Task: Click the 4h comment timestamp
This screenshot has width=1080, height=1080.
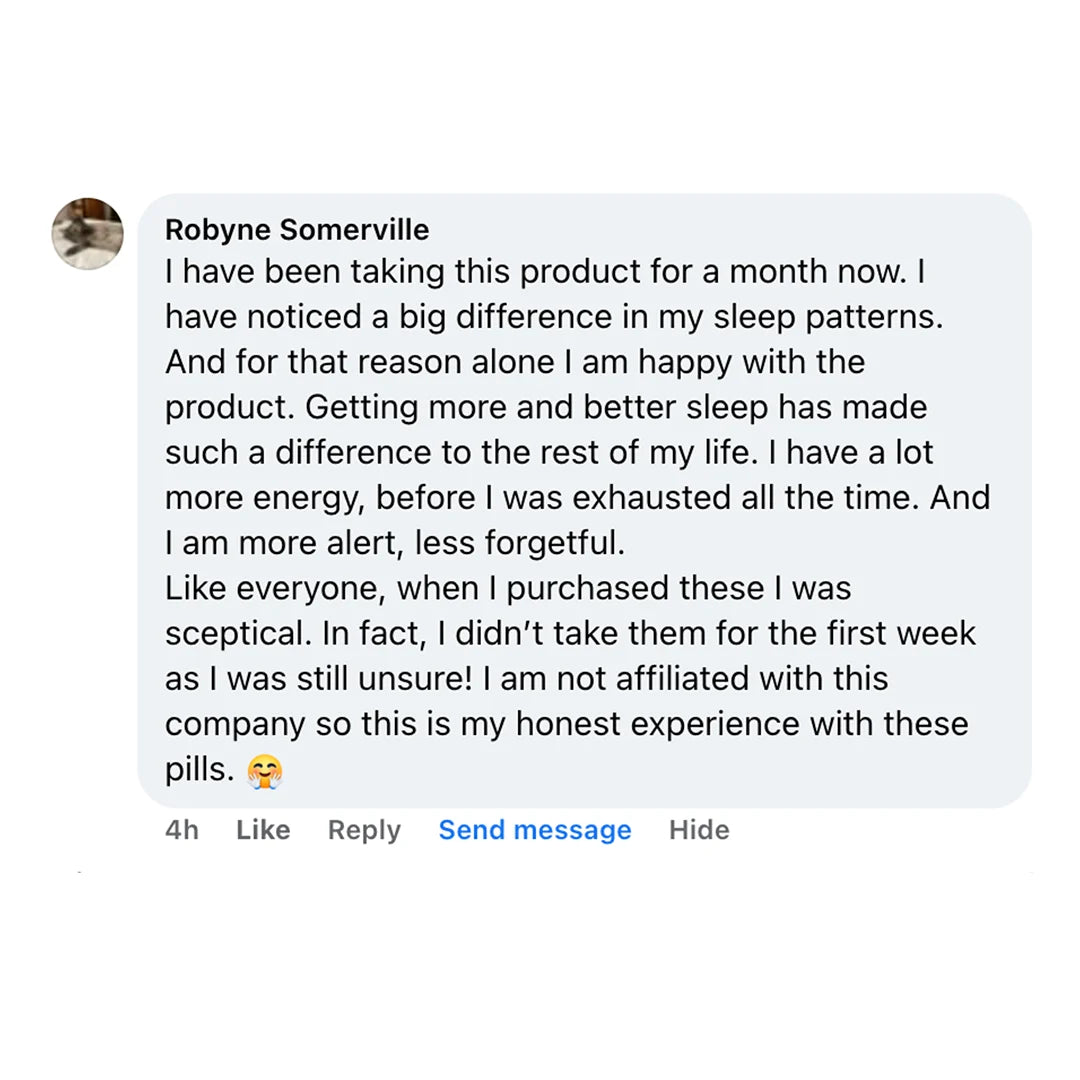Action: point(182,830)
